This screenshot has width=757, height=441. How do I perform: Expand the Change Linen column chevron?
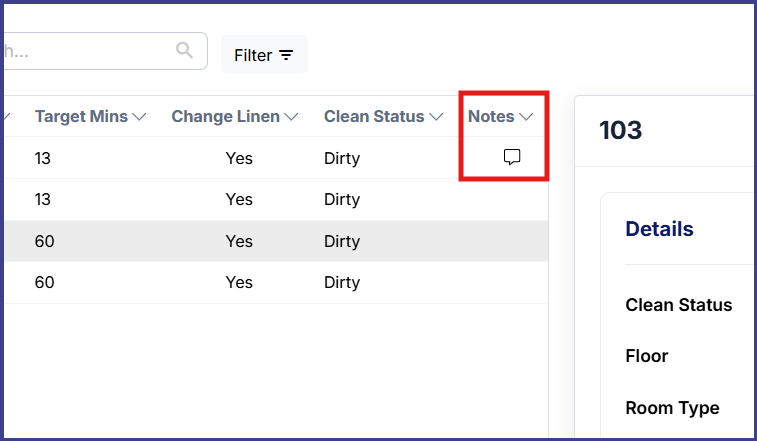291,117
